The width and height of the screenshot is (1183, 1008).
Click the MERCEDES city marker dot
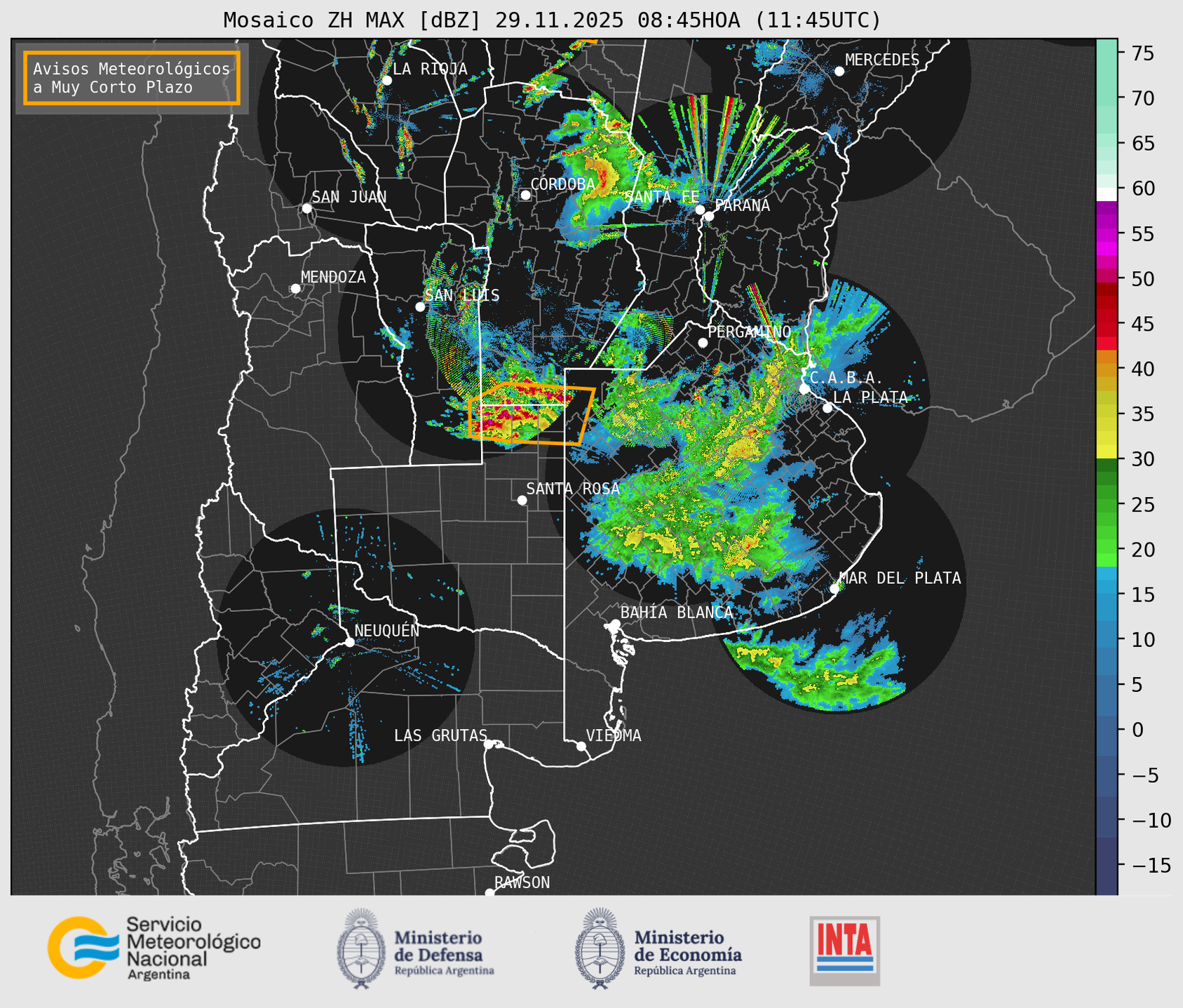tap(839, 71)
